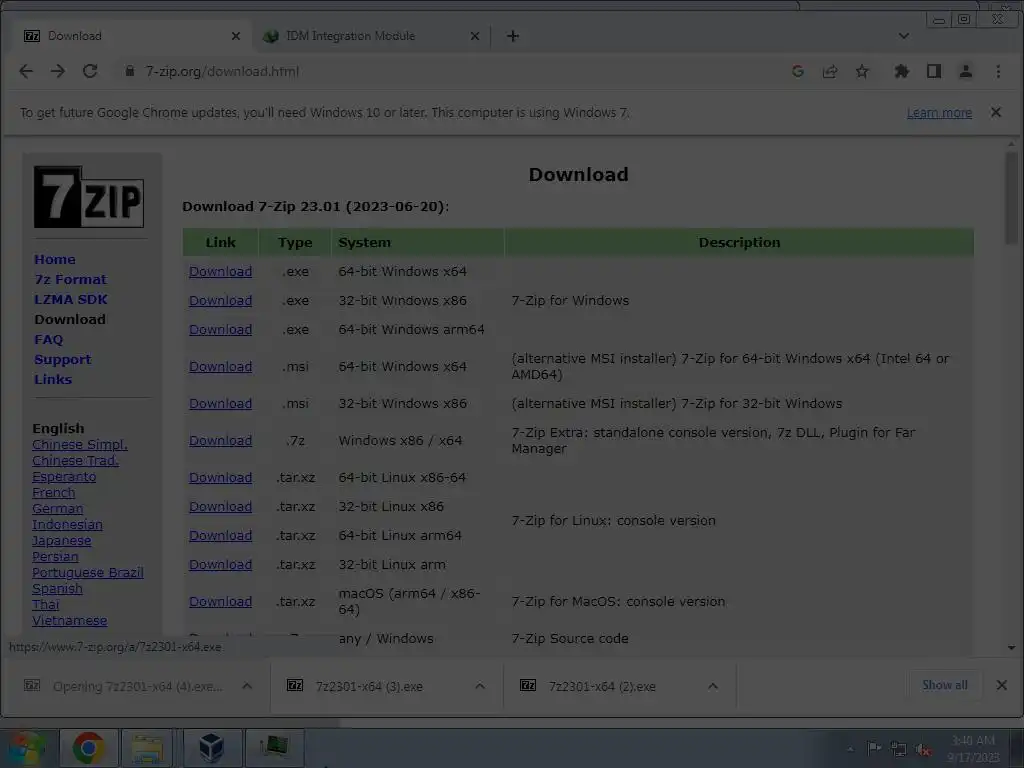Open the Chrome three-dot menu
Screen dimensions: 1024x768
click(x=998, y=71)
